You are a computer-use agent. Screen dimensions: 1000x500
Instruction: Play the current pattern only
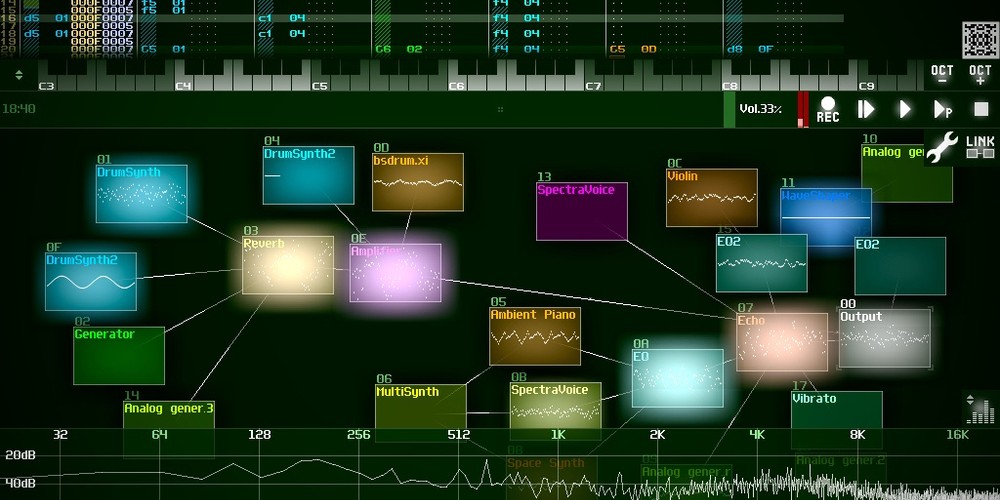coord(942,109)
